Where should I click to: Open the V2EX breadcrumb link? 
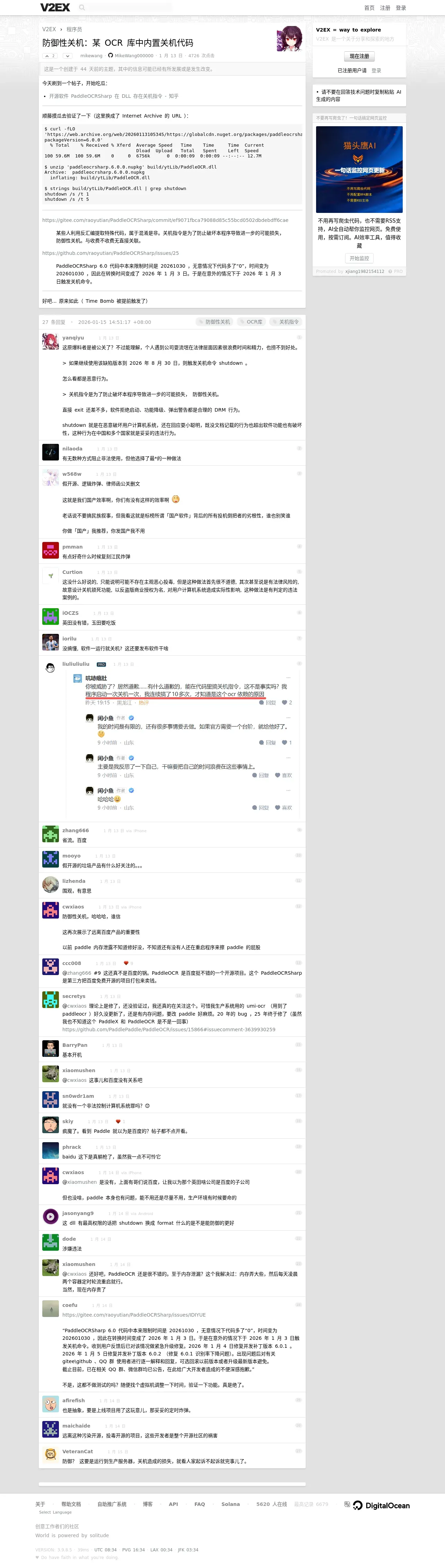[x=49, y=29]
